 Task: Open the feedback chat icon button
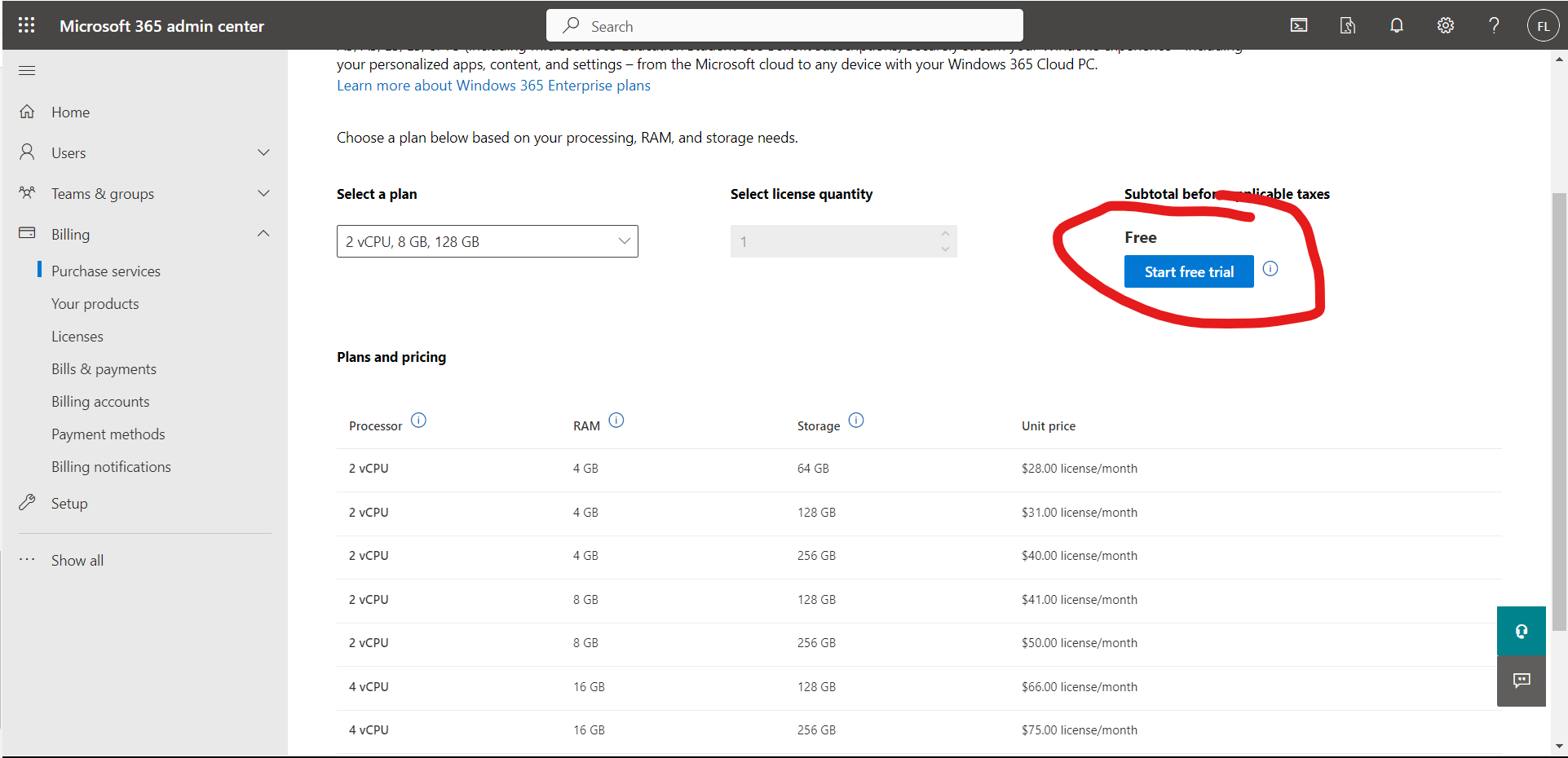pyautogui.click(x=1521, y=681)
